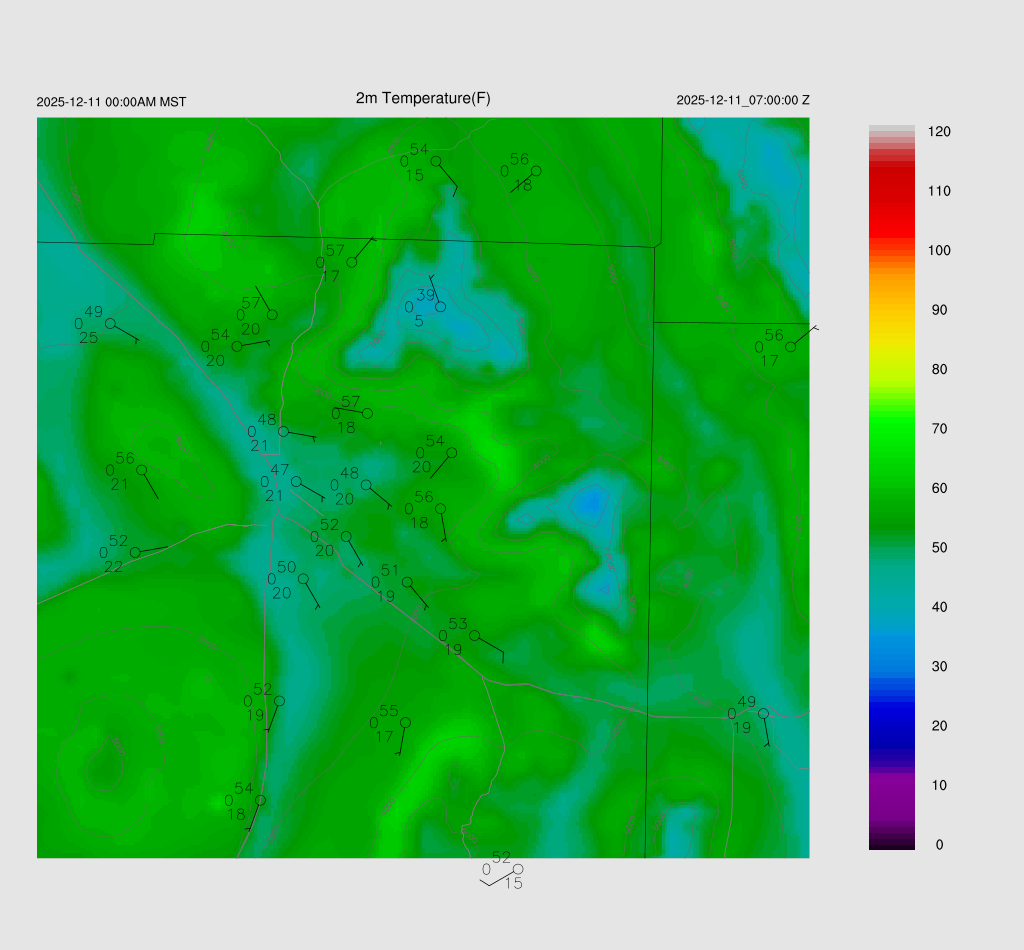Screen dimensions: 1024x950
Task: Select the 49/19 station in the lower right
Action: [763, 713]
